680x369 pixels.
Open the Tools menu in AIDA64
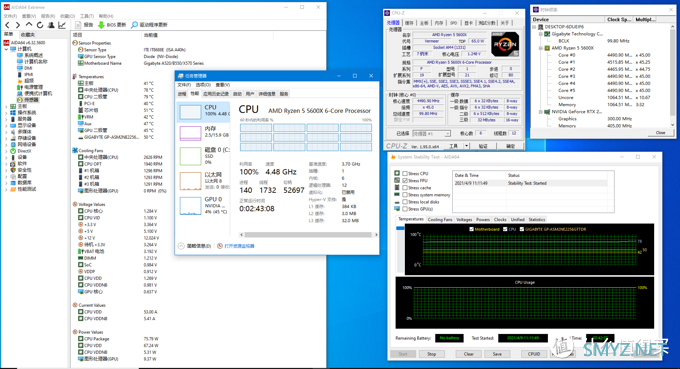pyautogui.click(x=87, y=16)
